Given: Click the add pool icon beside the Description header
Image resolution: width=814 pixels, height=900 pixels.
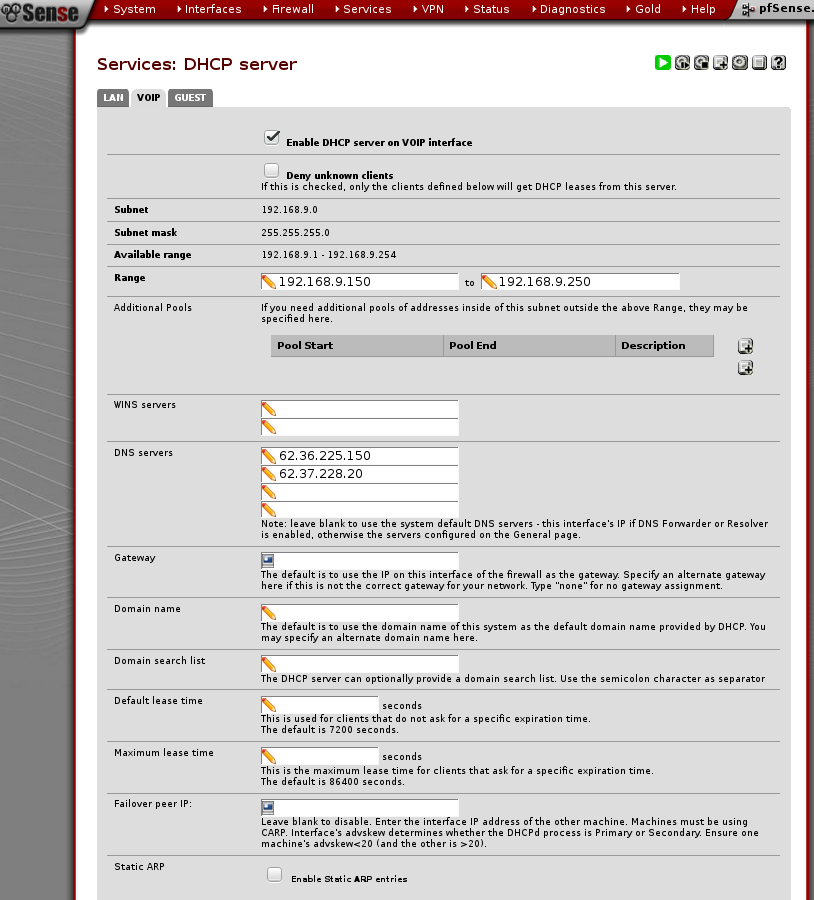Looking at the screenshot, I should (745, 346).
